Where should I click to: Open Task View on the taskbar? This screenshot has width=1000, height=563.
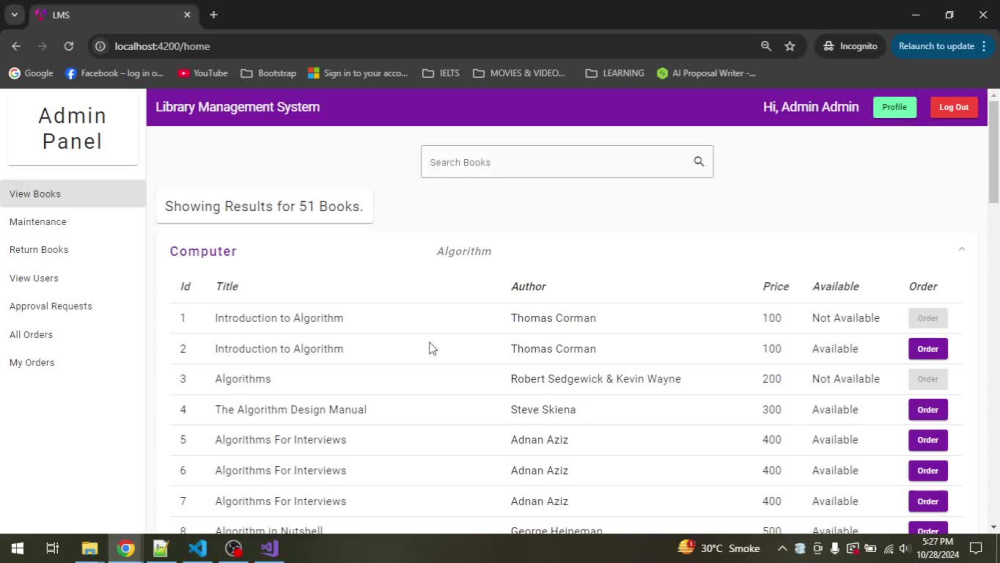[x=53, y=548]
